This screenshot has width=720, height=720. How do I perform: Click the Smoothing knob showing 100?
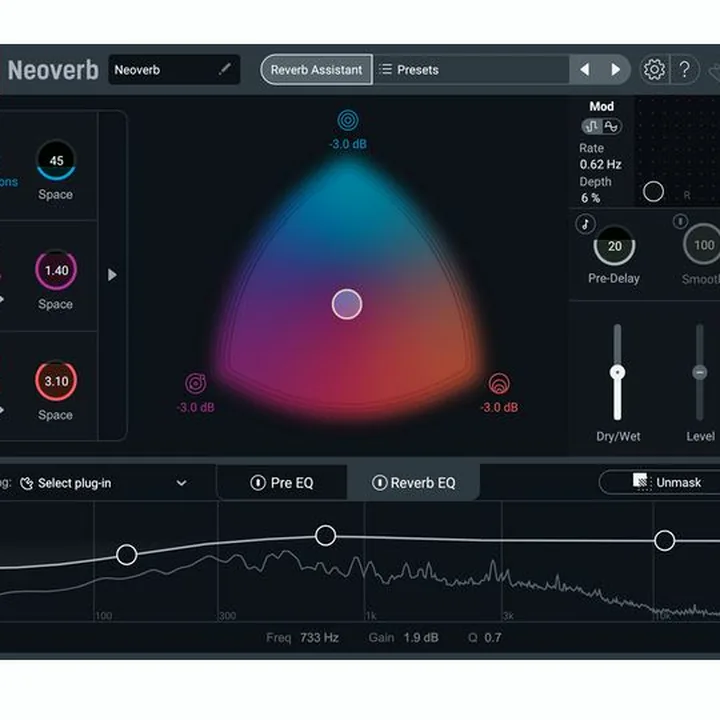coord(703,245)
